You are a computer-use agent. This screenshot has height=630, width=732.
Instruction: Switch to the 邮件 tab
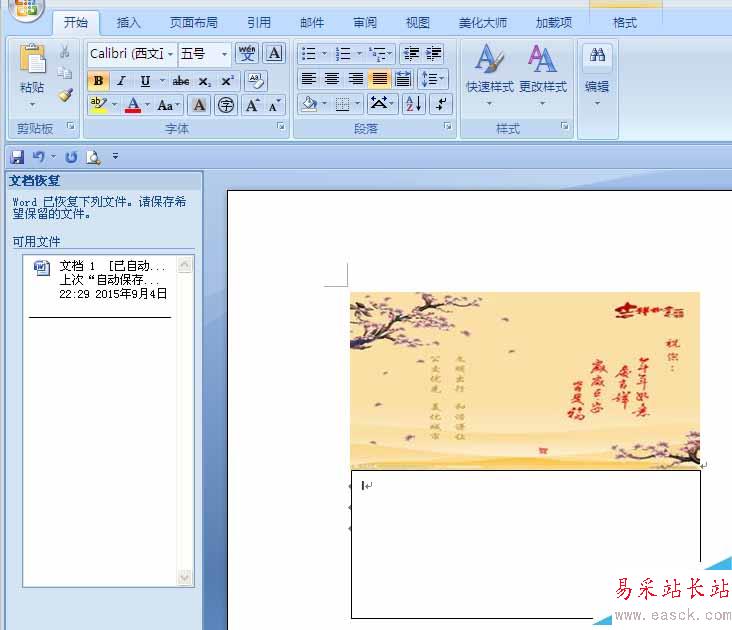point(312,22)
